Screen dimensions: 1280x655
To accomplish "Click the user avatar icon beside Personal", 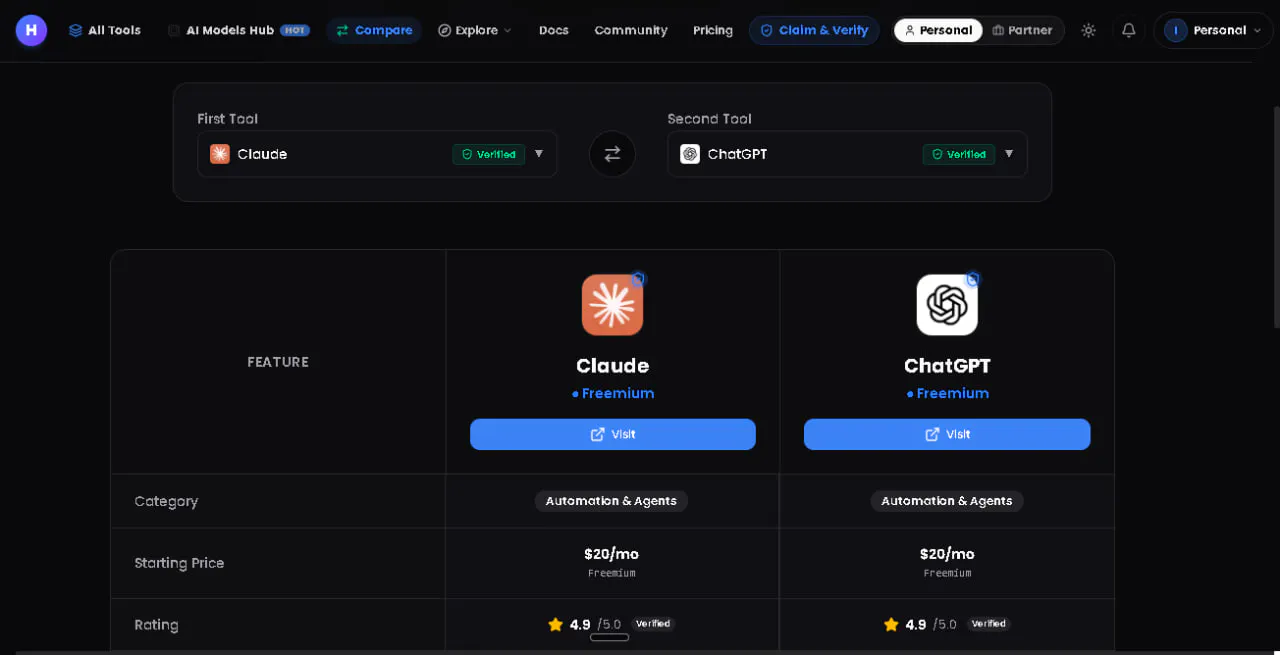I will pos(1176,30).
